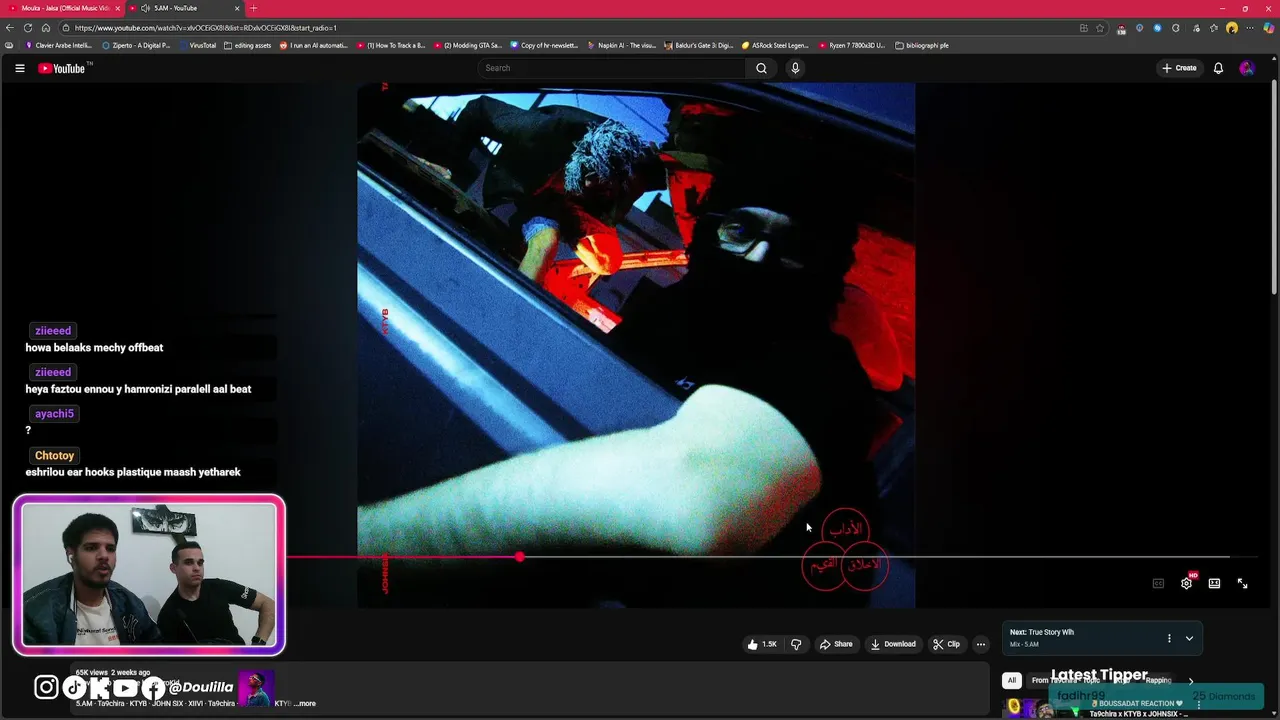
Task: Create a Clip of the video
Action: pos(946,644)
